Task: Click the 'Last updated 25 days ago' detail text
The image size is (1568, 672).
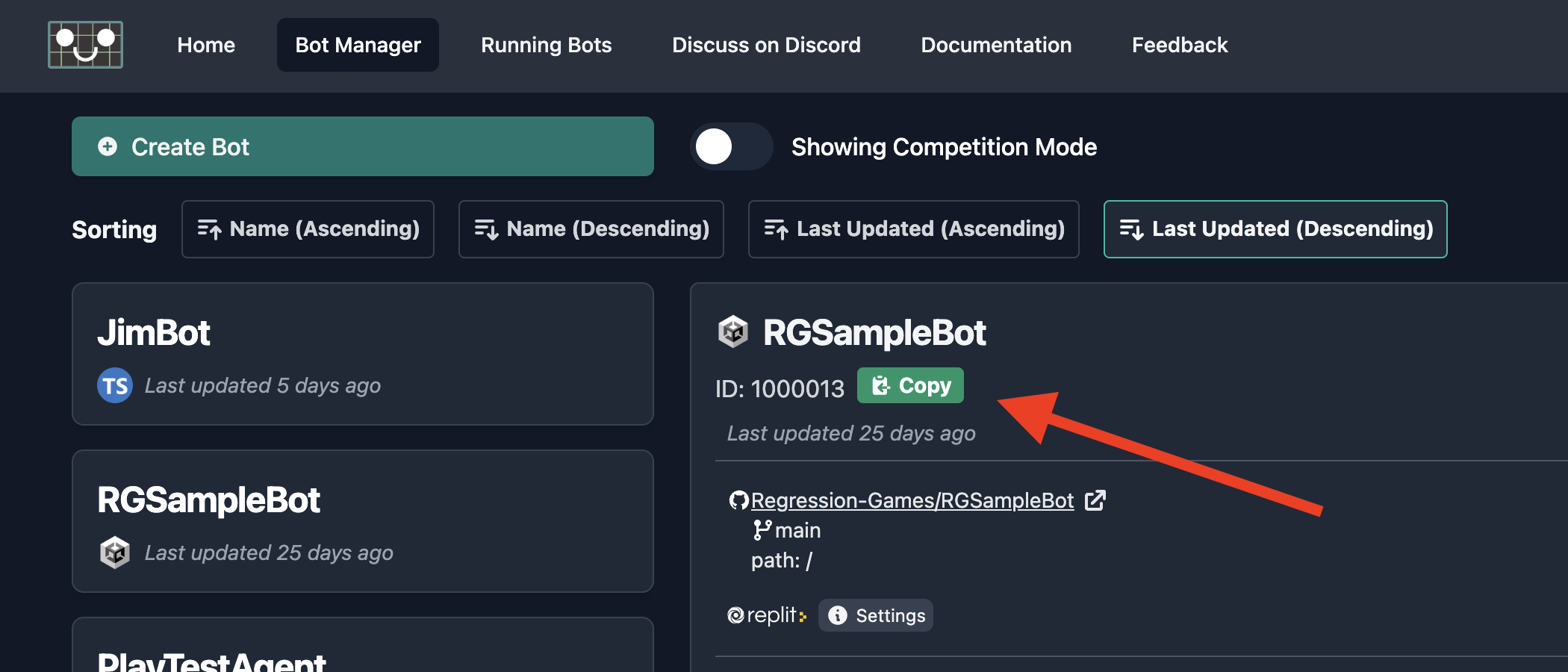Action: (851, 433)
